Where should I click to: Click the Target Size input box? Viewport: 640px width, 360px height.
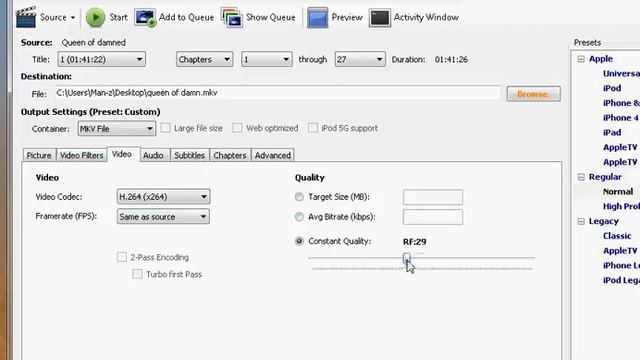pos(433,197)
